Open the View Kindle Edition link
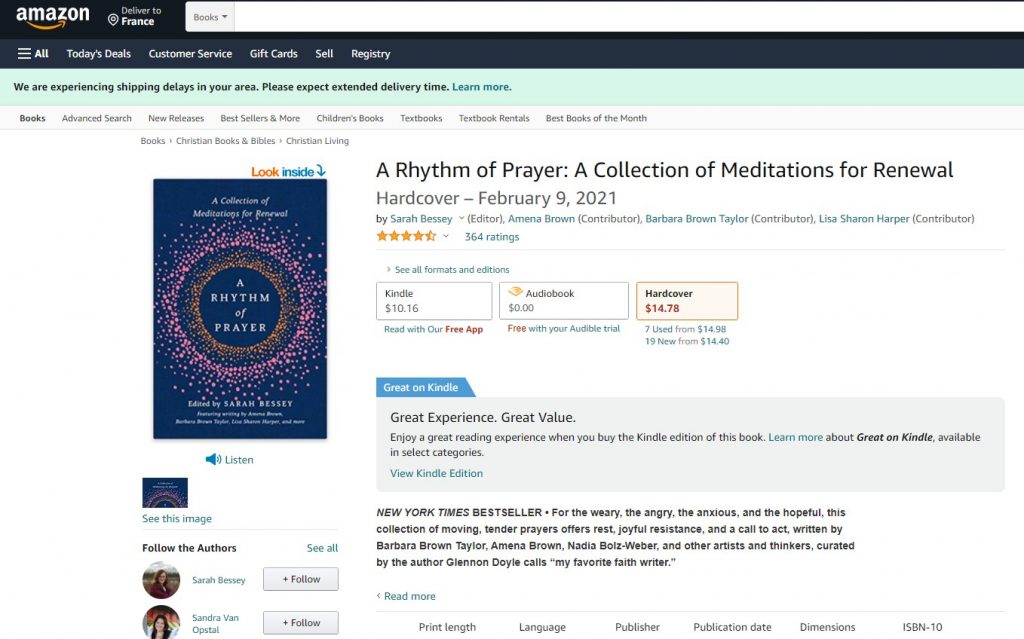This screenshot has width=1024, height=639. [x=436, y=474]
